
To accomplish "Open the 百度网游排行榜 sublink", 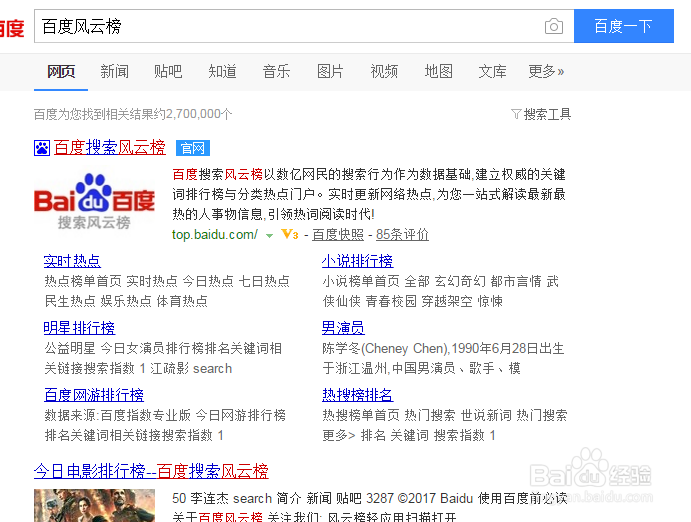I will point(94,395).
